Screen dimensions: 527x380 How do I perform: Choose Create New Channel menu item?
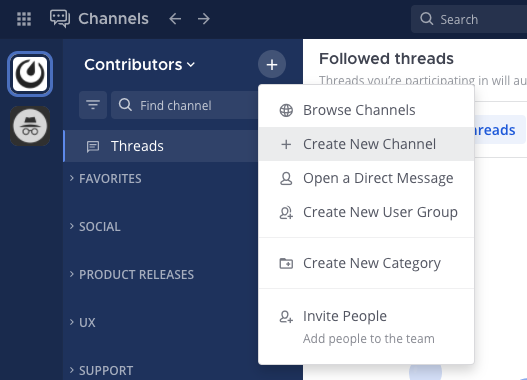click(x=366, y=144)
